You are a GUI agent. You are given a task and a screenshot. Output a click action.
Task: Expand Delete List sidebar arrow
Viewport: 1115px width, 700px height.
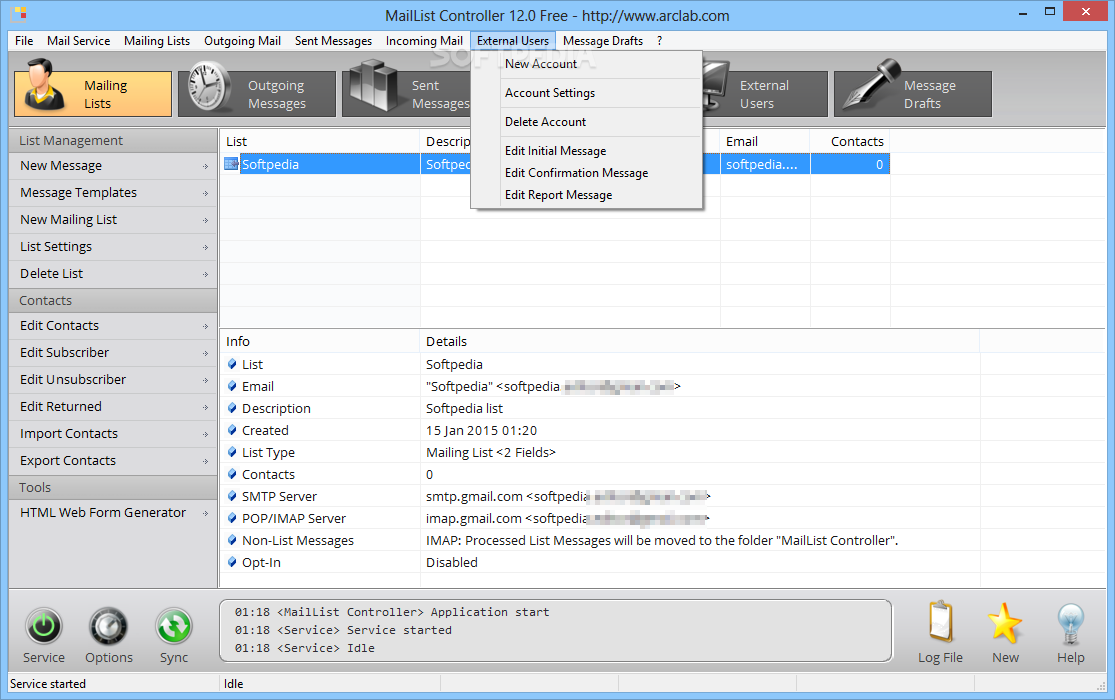(206, 275)
